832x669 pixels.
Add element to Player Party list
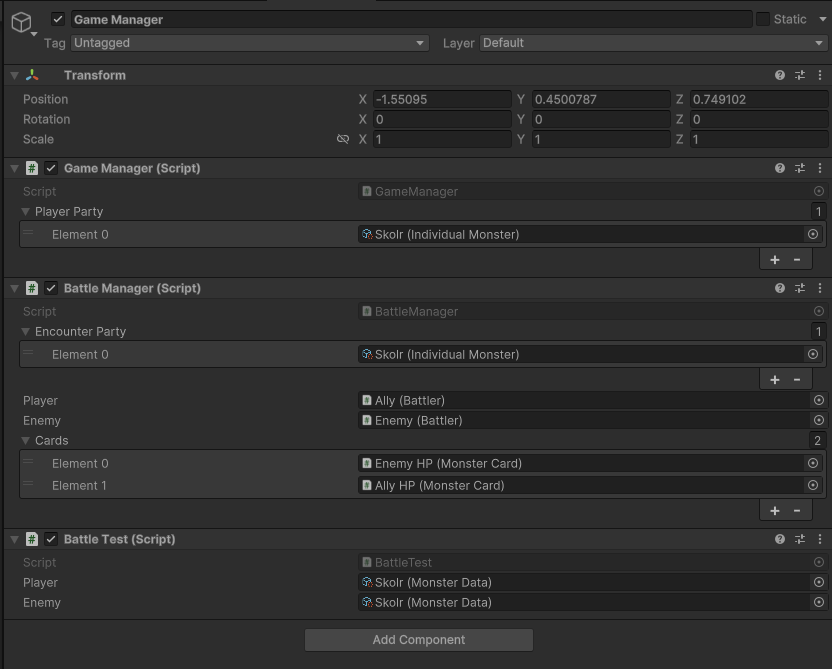click(x=774, y=259)
